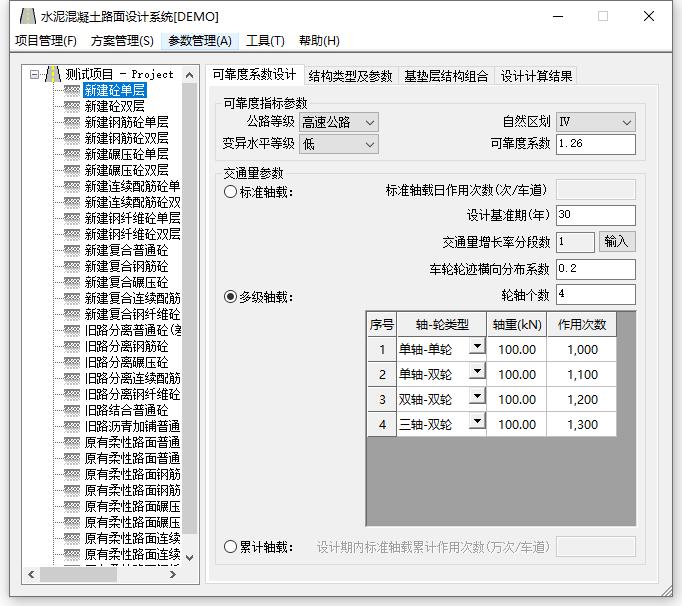Select the 多级轴载 radio button
The image size is (682, 606).
pyautogui.click(x=231, y=297)
